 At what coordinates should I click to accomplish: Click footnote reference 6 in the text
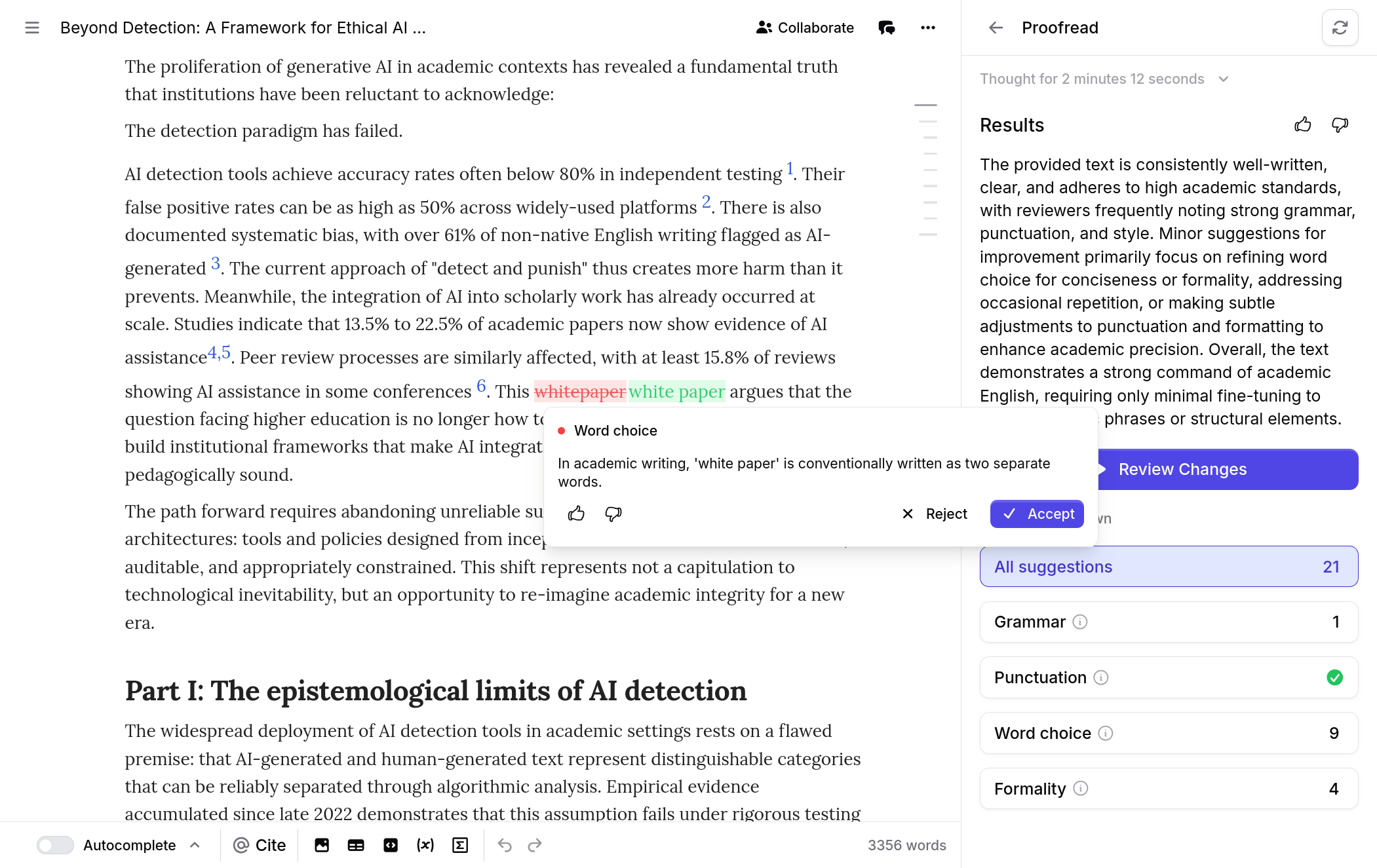click(x=482, y=387)
